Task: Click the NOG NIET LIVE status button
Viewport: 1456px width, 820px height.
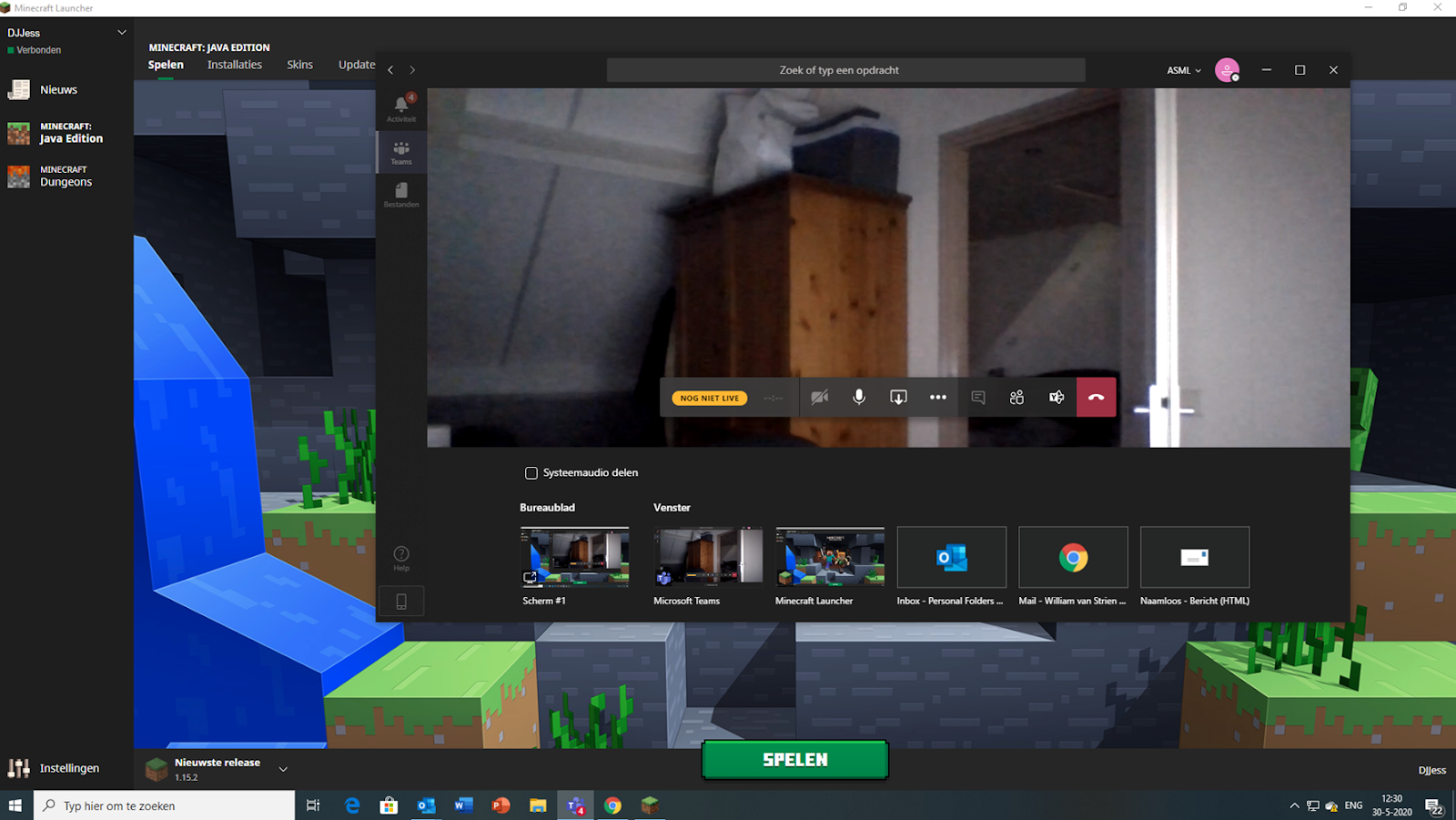Action: point(710,398)
